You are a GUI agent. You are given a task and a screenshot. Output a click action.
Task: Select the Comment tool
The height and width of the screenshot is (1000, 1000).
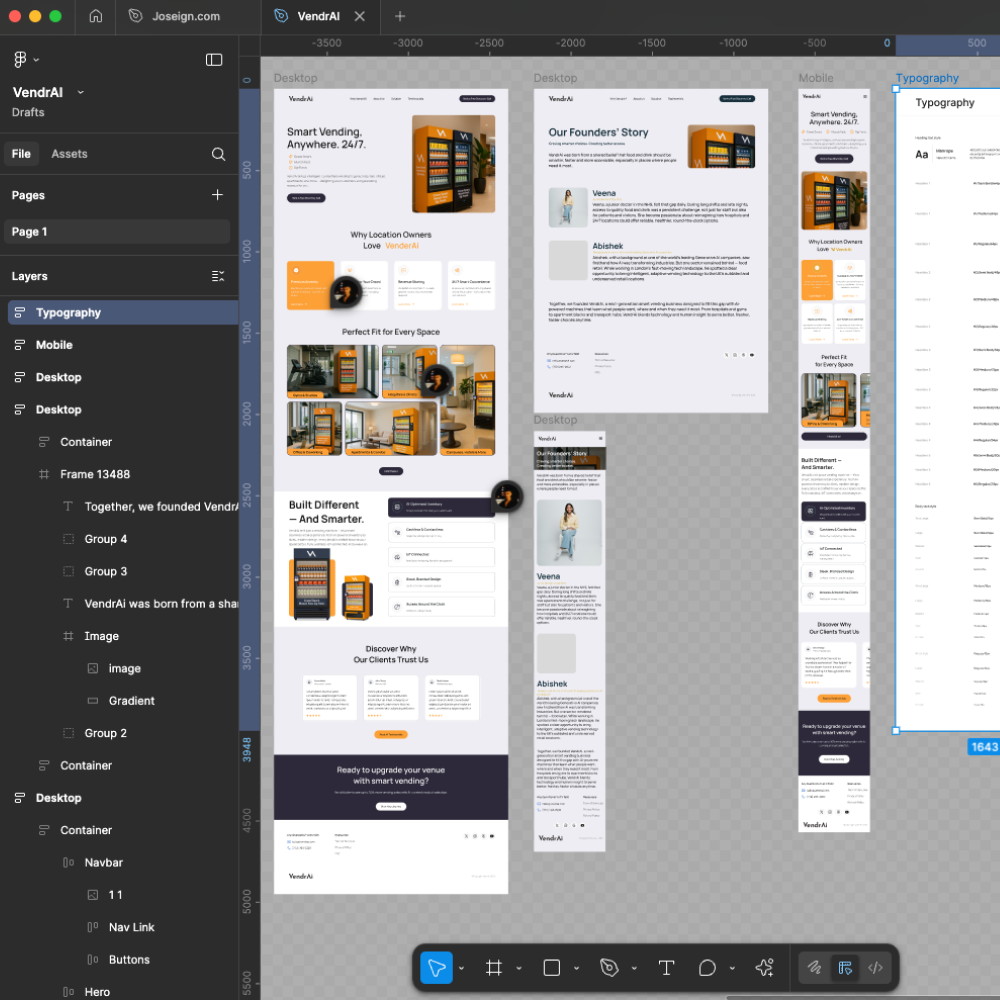coord(707,967)
